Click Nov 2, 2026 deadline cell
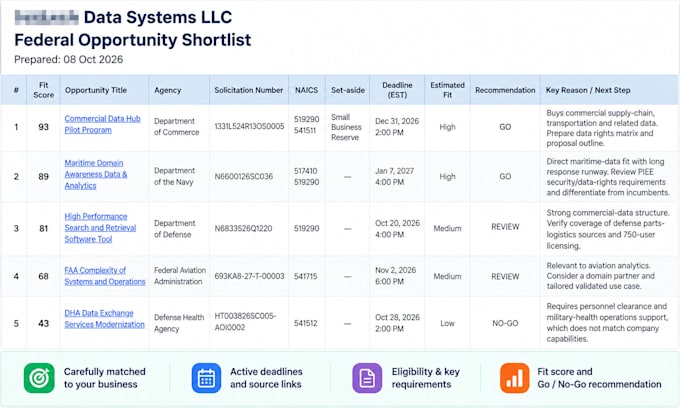This screenshot has height=408, width=680. [396, 276]
